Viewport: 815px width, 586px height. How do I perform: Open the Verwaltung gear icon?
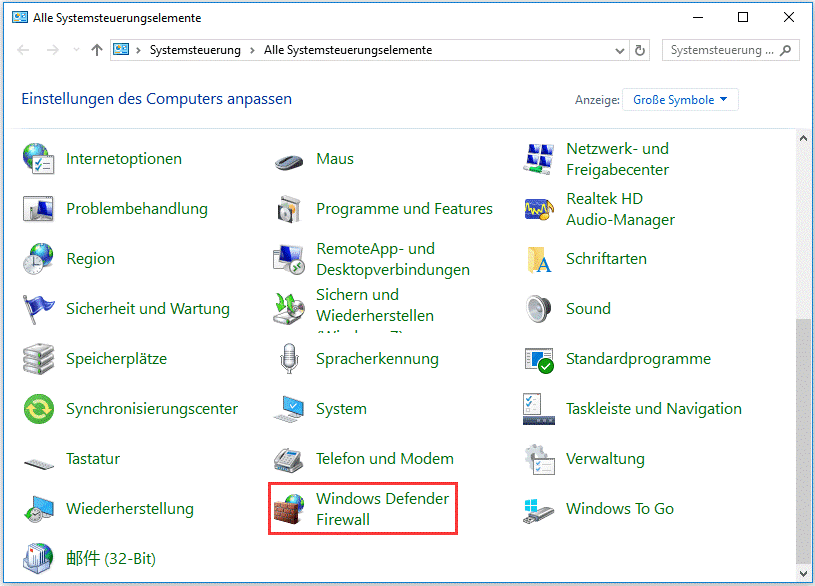(x=538, y=459)
